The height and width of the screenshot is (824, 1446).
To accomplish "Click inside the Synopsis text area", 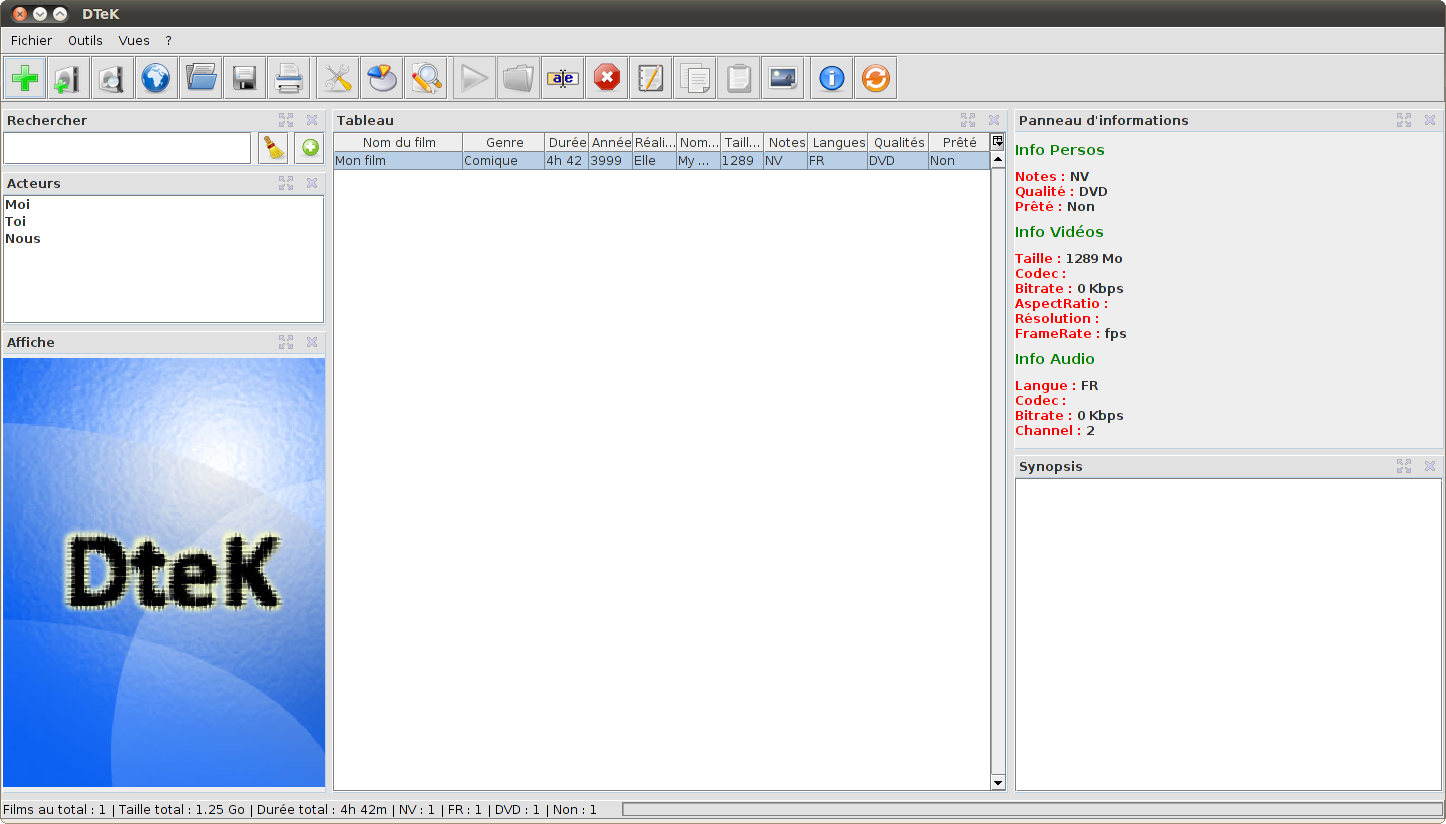I will [x=1228, y=634].
